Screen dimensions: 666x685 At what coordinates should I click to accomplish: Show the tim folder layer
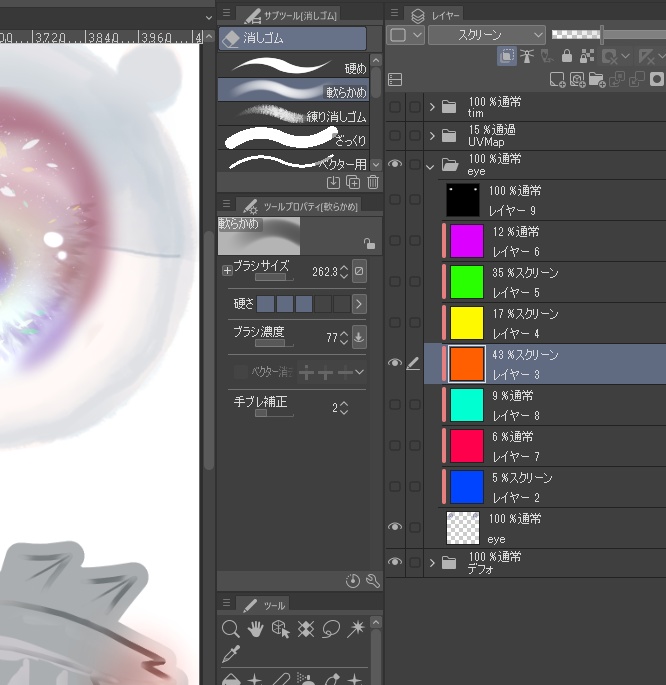click(395, 107)
